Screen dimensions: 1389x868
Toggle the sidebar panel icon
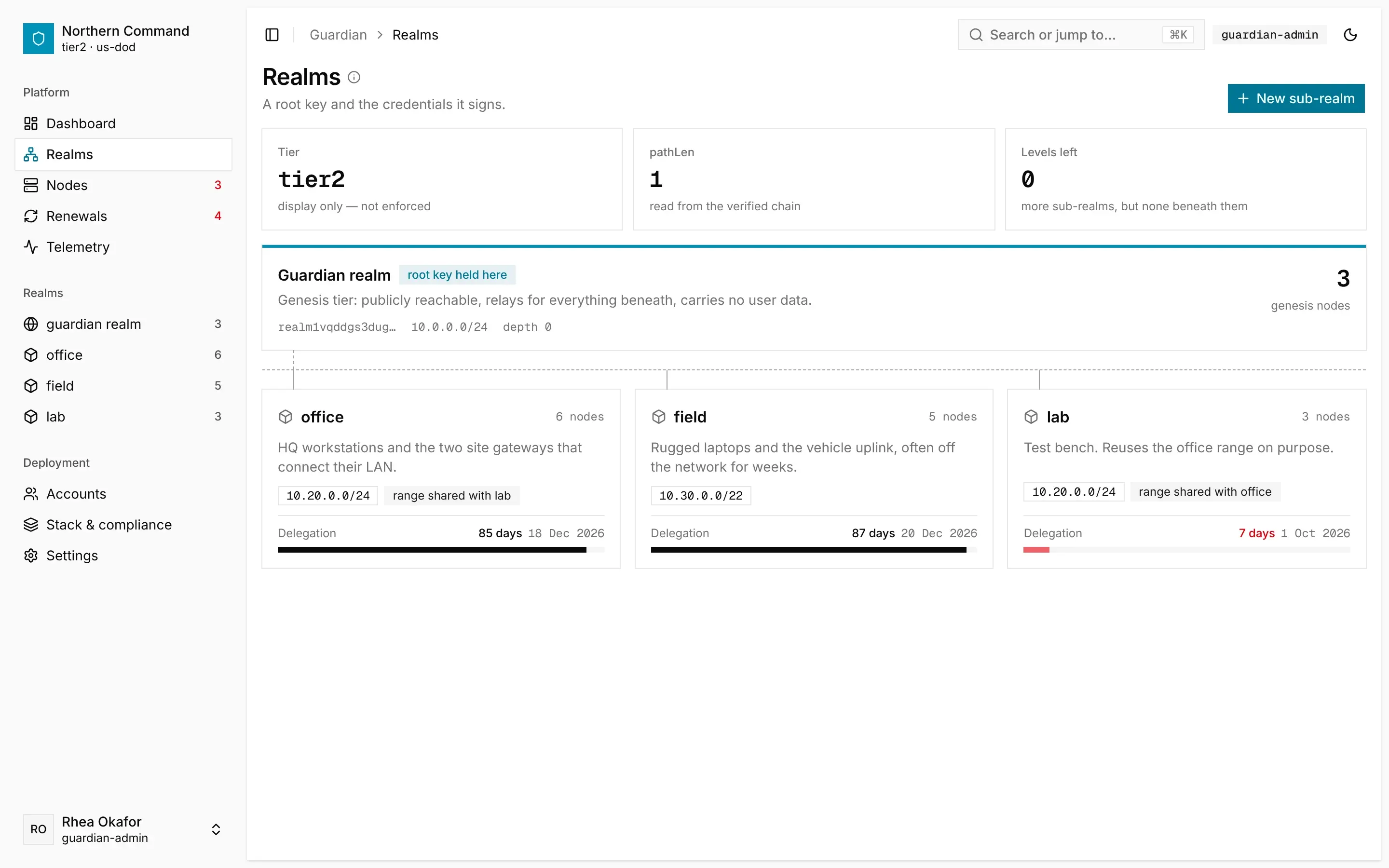coord(272,35)
